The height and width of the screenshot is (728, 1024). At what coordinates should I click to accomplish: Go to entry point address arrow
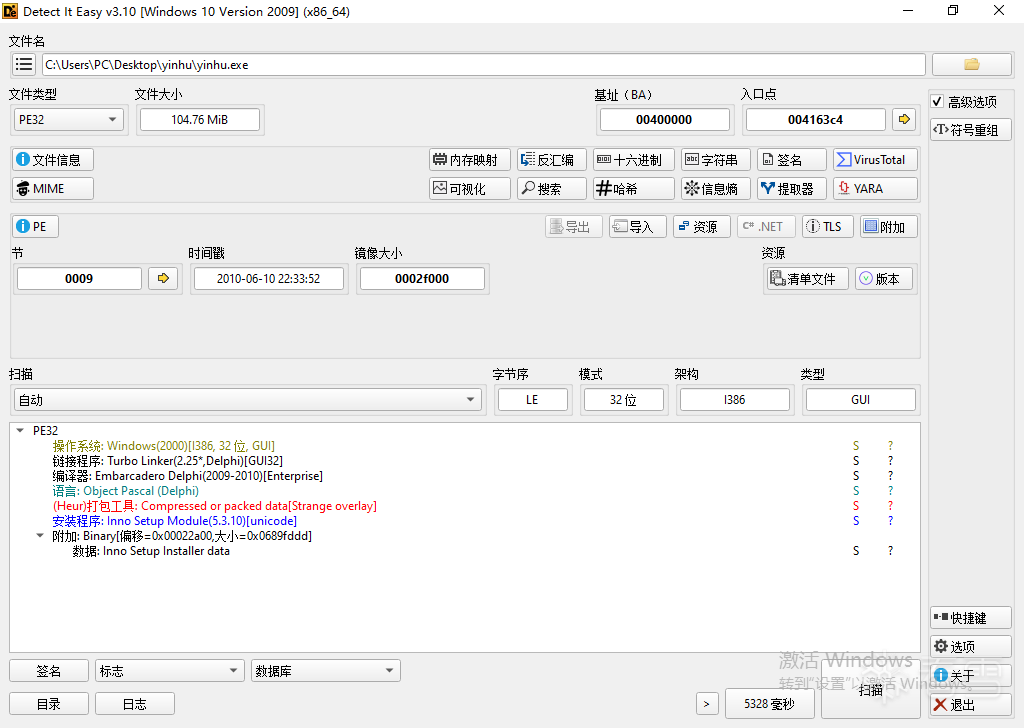904,119
